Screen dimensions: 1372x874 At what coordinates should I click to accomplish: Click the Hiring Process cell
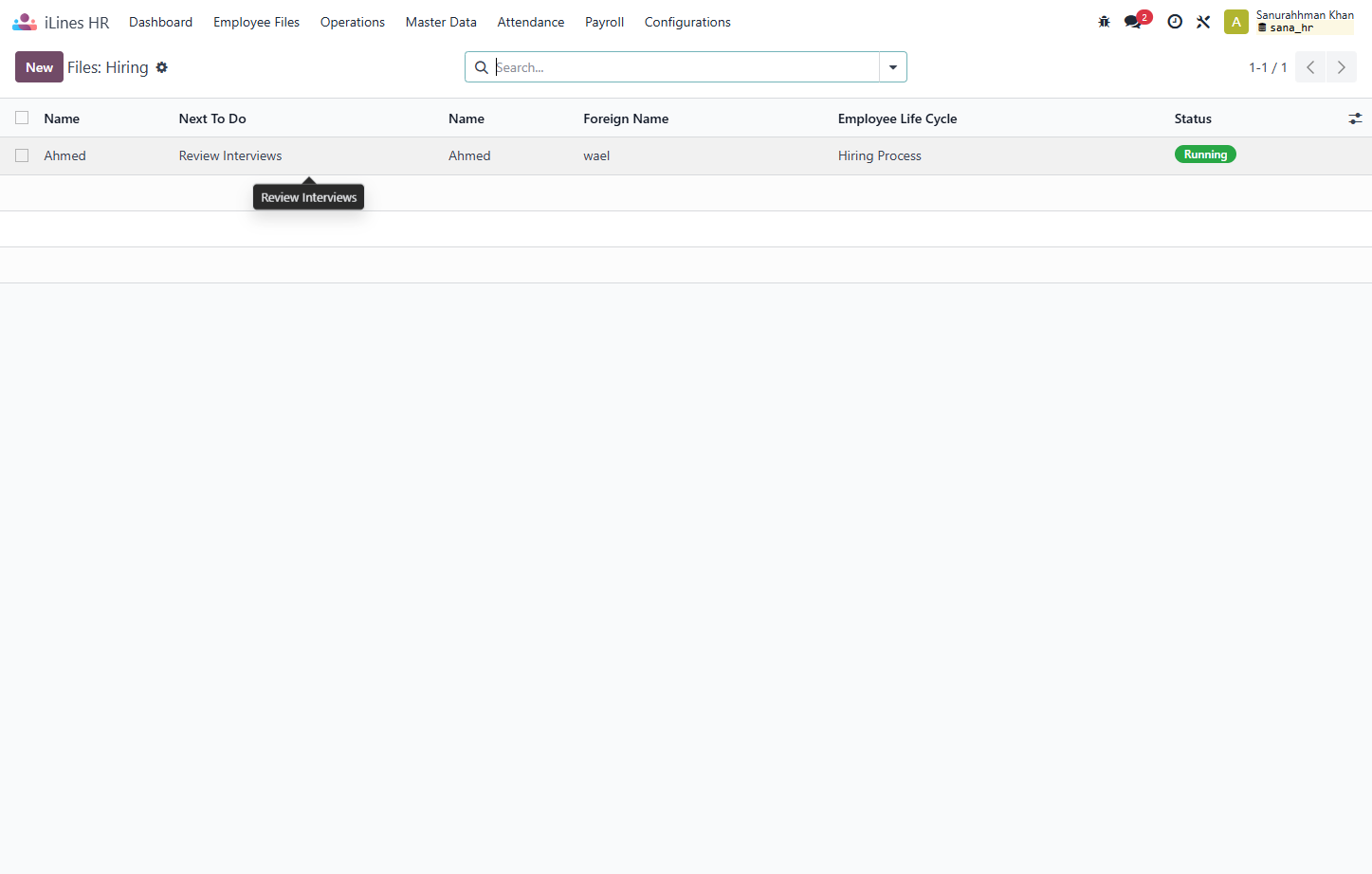point(880,155)
